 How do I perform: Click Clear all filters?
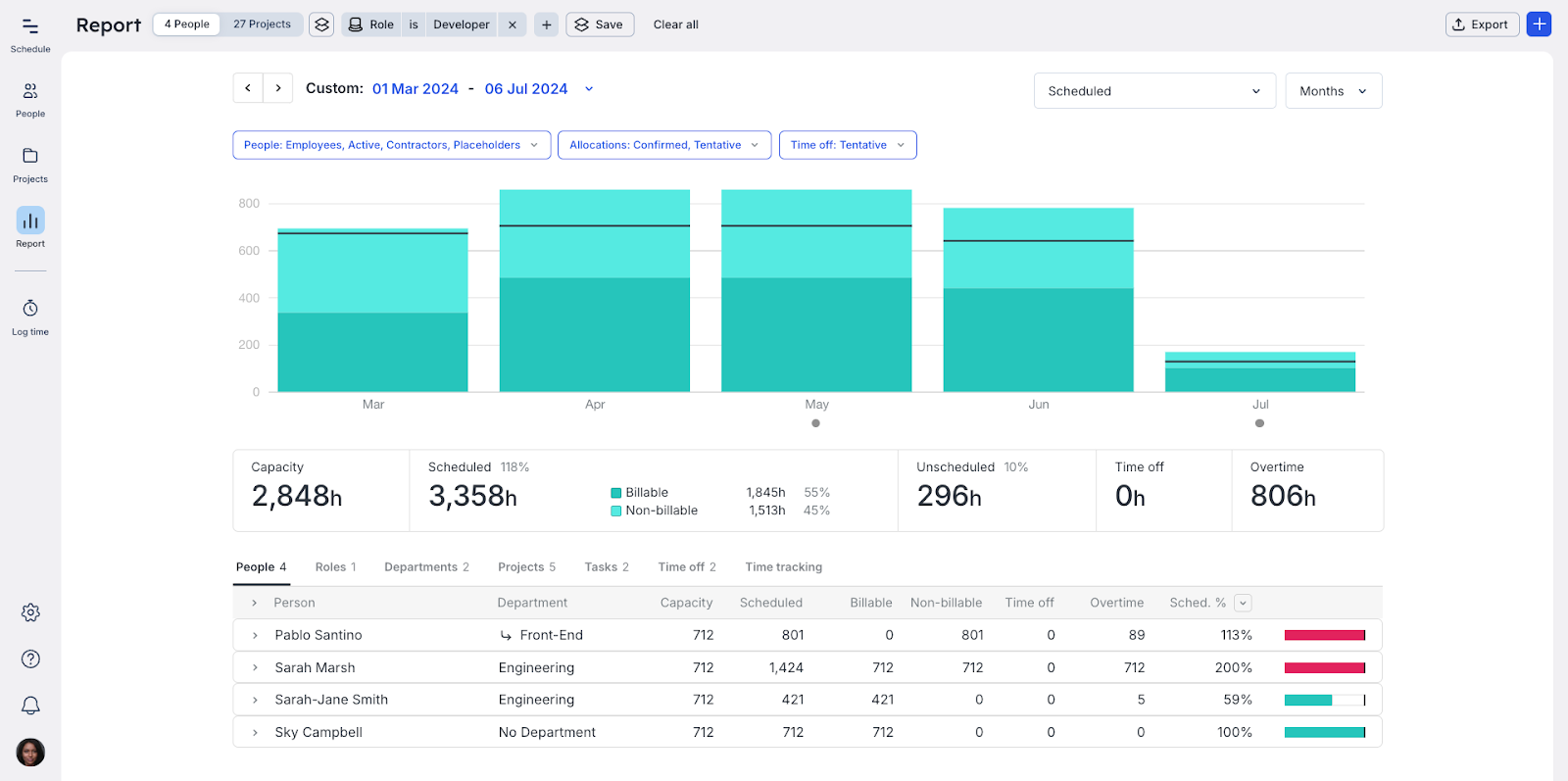click(x=675, y=24)
